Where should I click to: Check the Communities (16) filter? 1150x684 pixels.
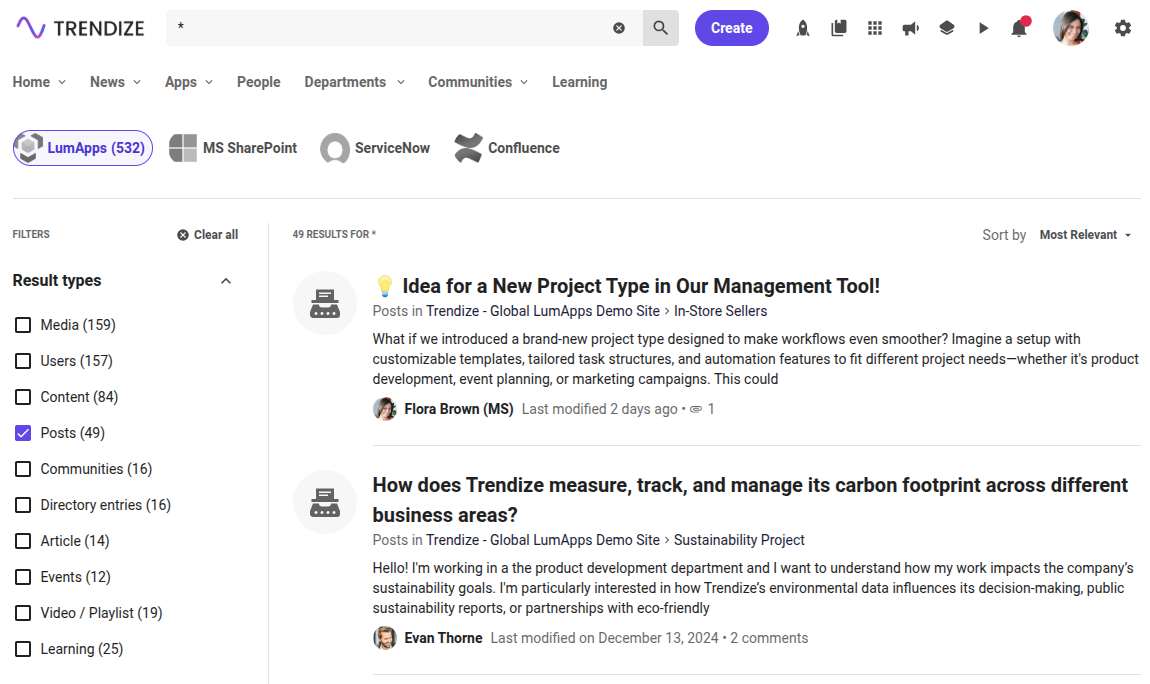[23, 468]
